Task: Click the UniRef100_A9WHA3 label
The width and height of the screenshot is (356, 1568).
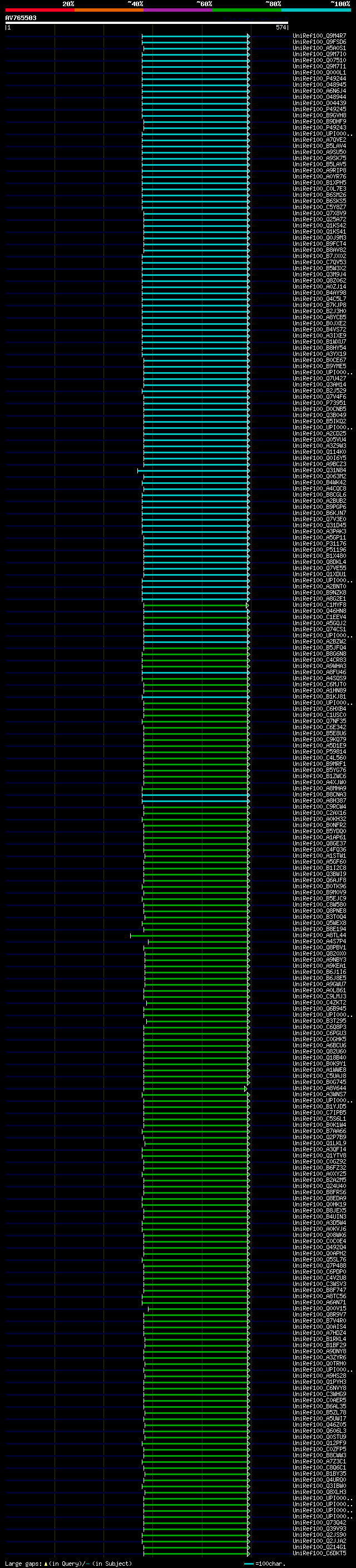Action: click(x=319, y=665)
